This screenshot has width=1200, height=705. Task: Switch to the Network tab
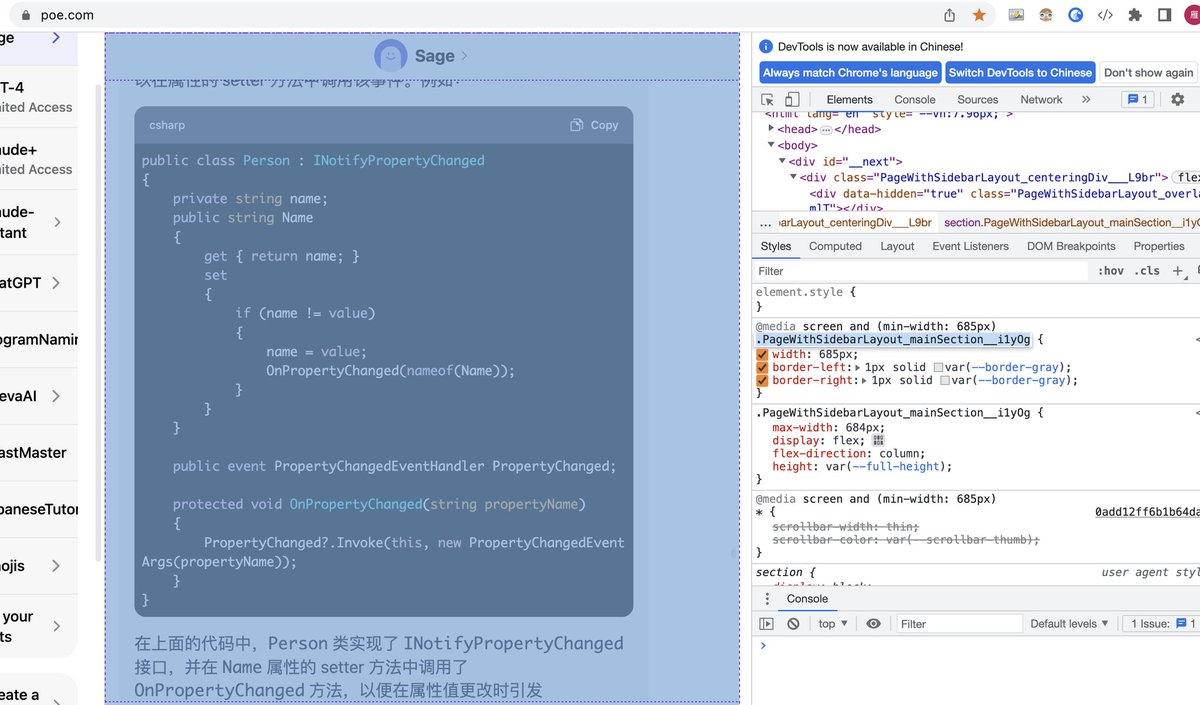[x=1041, y=99]
